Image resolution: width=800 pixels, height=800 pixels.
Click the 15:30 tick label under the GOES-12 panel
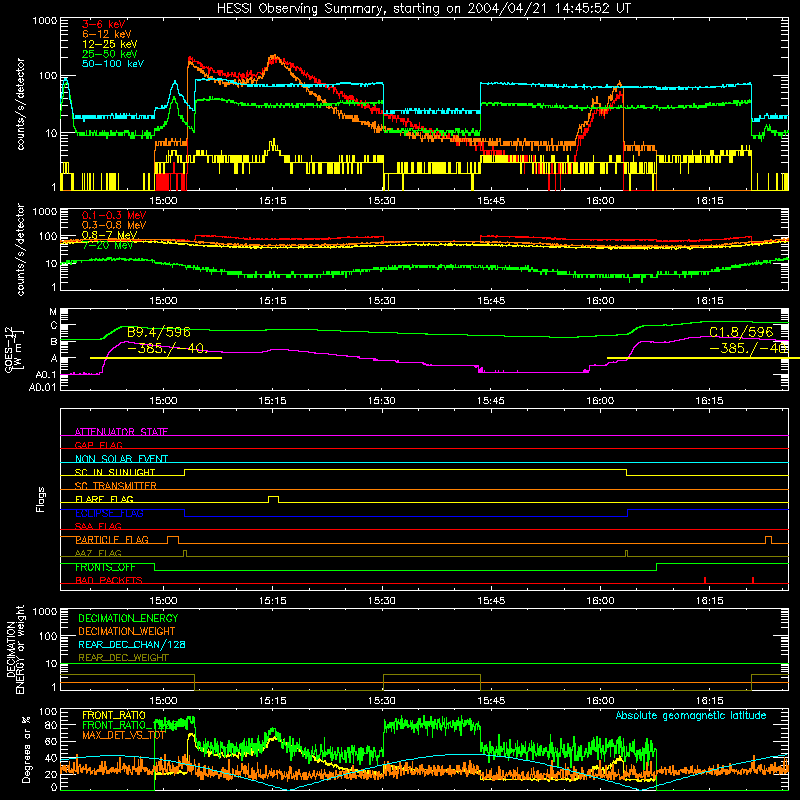point(382,401)
